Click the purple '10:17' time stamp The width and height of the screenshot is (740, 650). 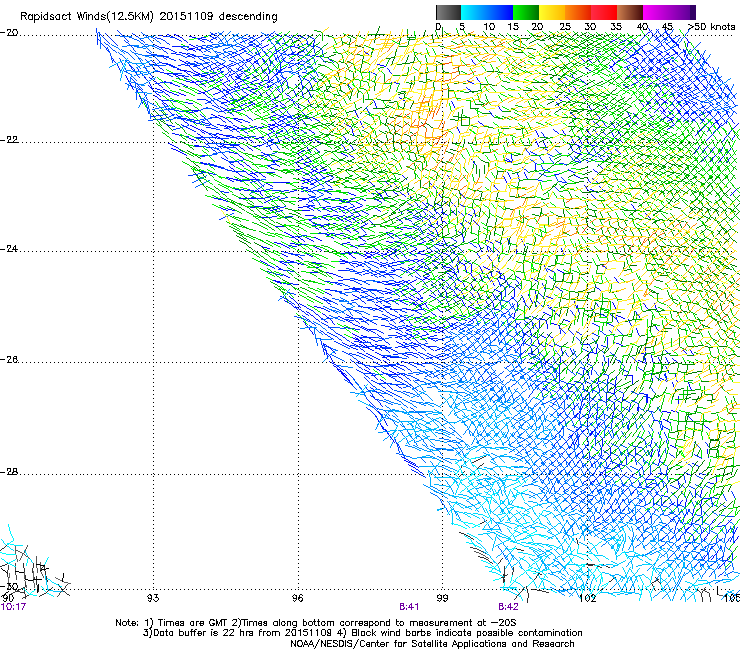point(13,607)
